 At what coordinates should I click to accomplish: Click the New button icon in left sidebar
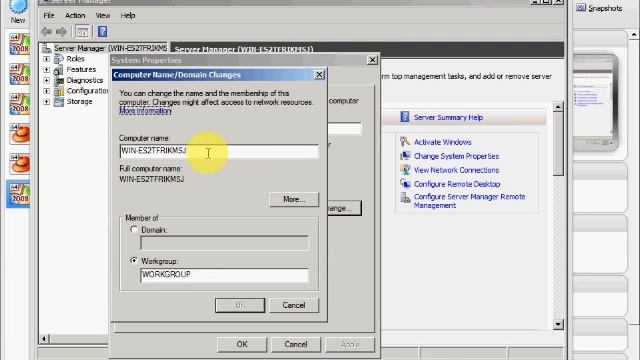click(18, 7)
